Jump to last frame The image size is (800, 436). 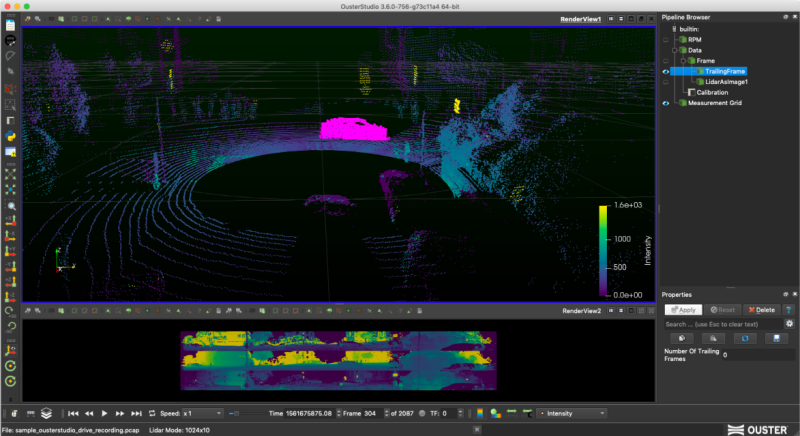coord(136,414)
